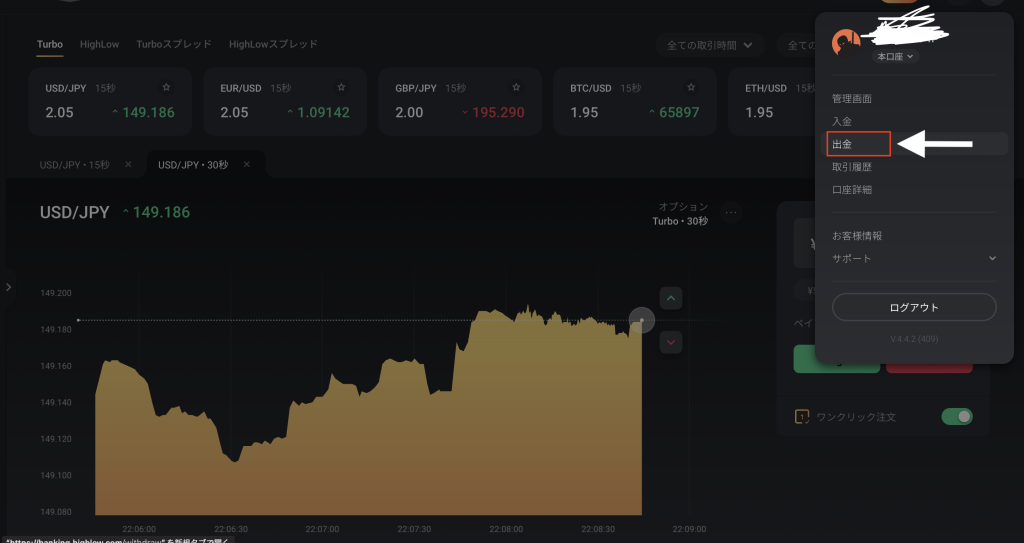Click the green up-arrow High button beside chart

(x=671, y=298)
